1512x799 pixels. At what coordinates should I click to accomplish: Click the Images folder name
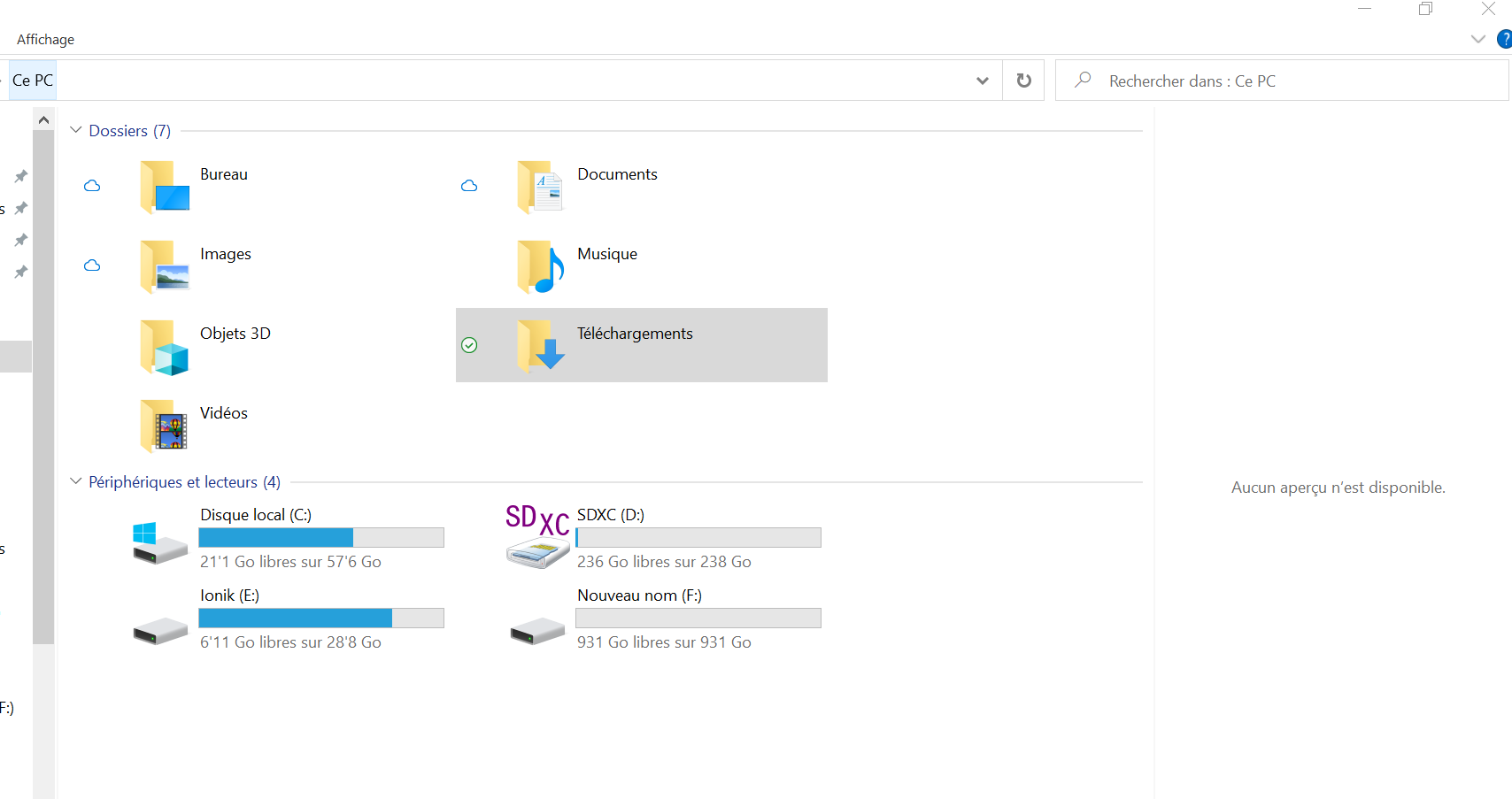226,255
